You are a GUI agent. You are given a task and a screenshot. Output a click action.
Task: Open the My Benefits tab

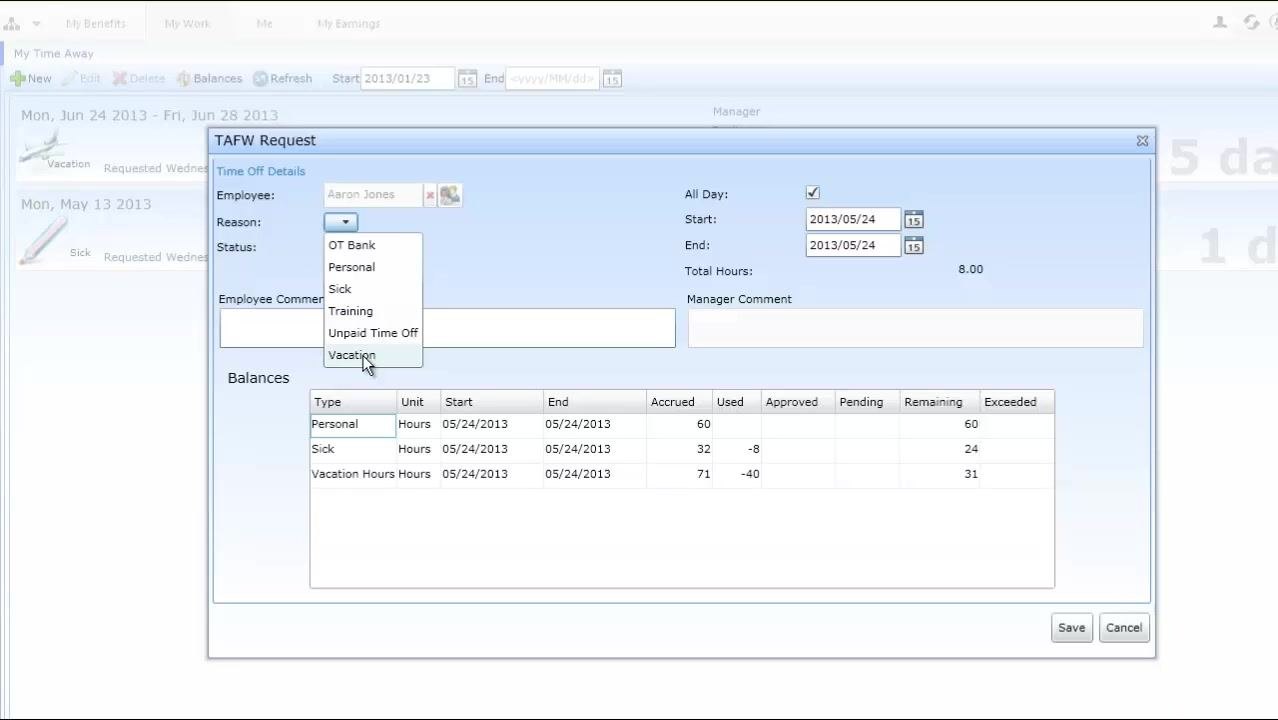[96, 23]
